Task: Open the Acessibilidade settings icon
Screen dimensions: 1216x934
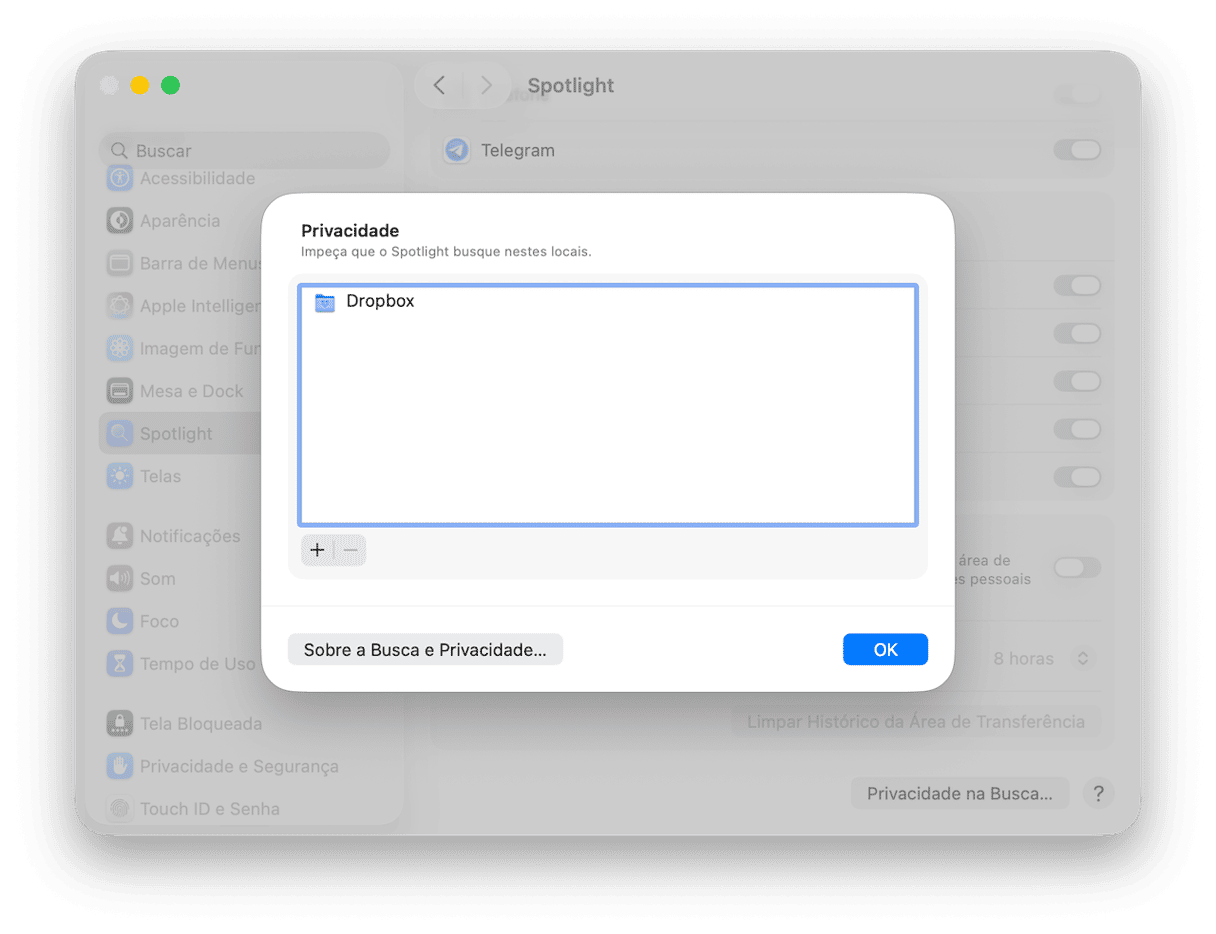Action: pyautogui.click(x=120, y=178)
